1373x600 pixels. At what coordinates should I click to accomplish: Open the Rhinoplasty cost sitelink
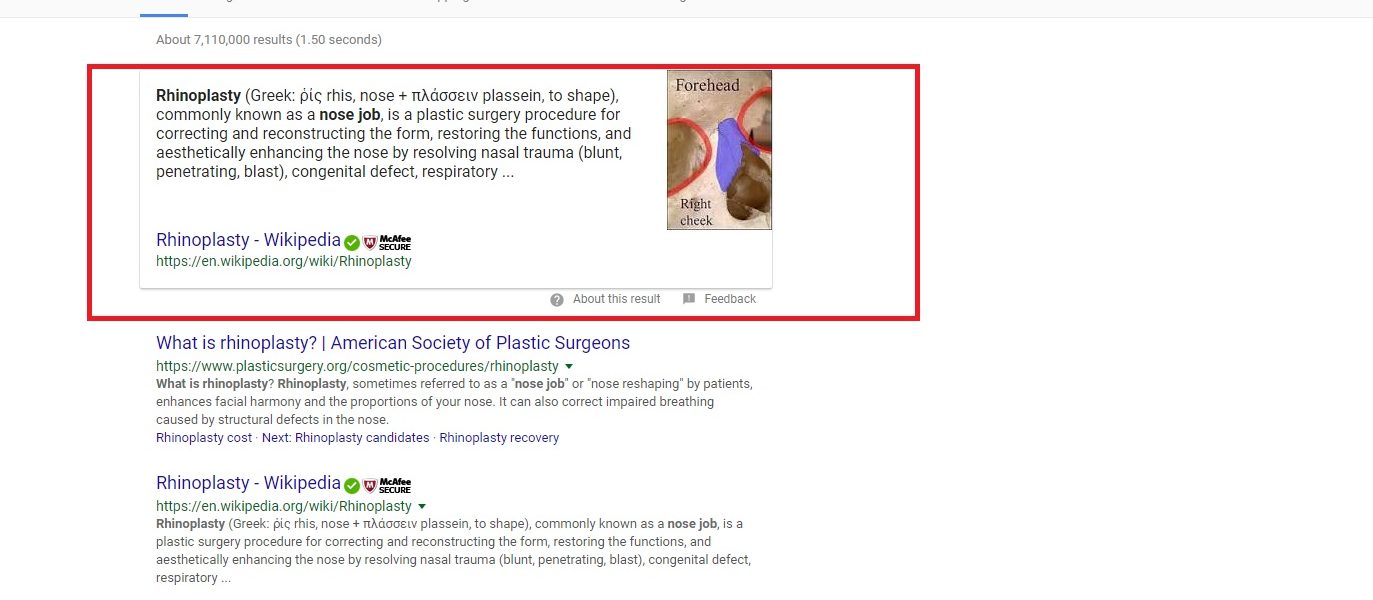pos(204,438)
